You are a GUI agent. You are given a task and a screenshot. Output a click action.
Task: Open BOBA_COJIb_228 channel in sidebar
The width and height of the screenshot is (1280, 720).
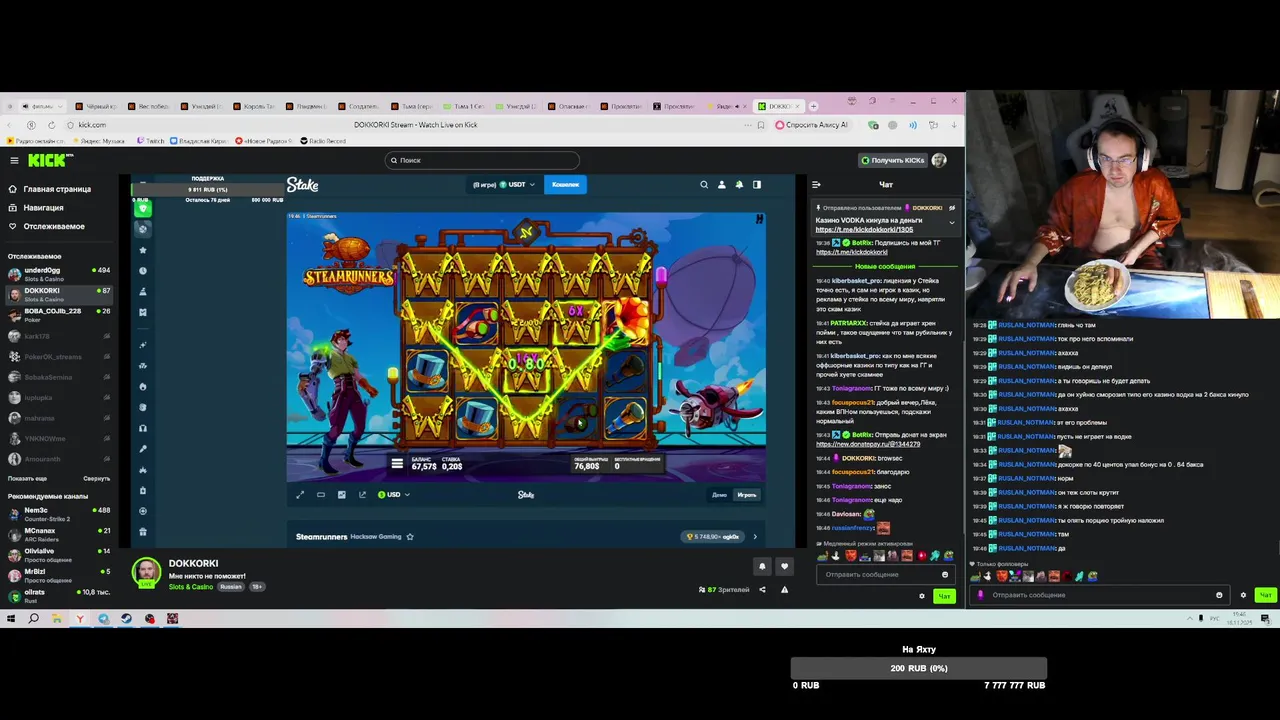[x=59, y=314]
